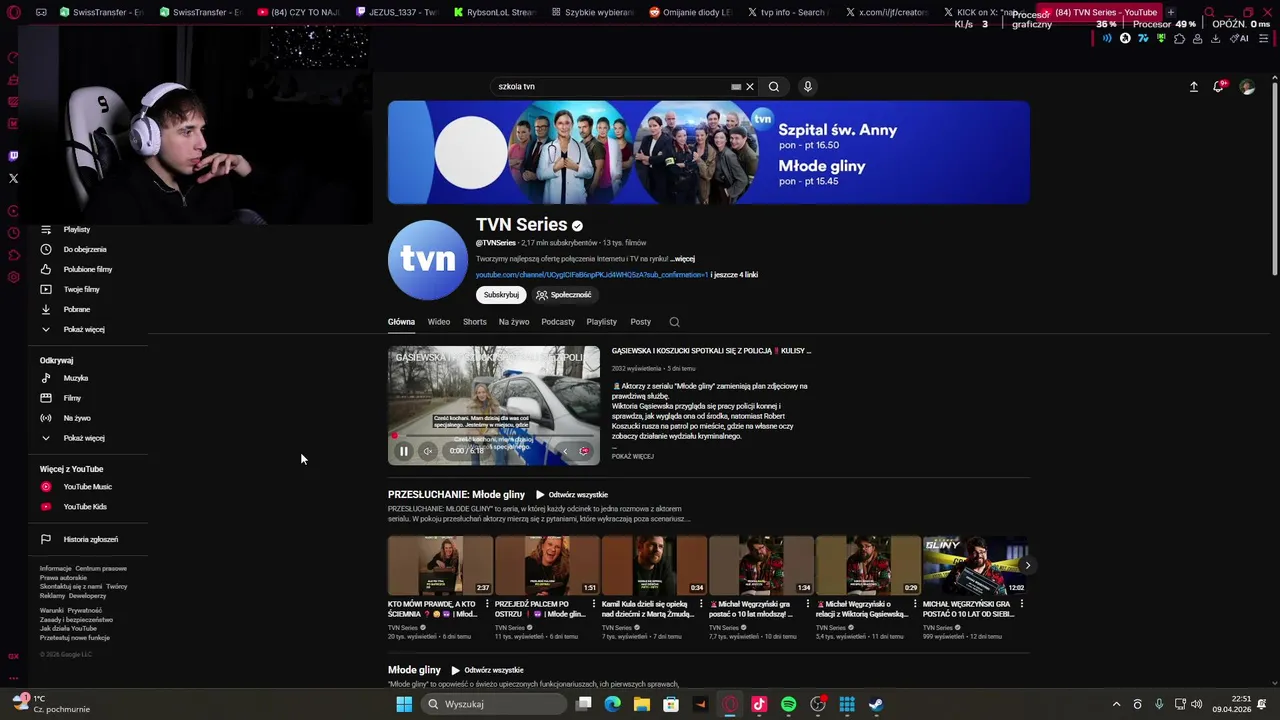Open the Steam taskbar icon
The height and width of the screenshot is (720, 1280).
coord(875,704)
